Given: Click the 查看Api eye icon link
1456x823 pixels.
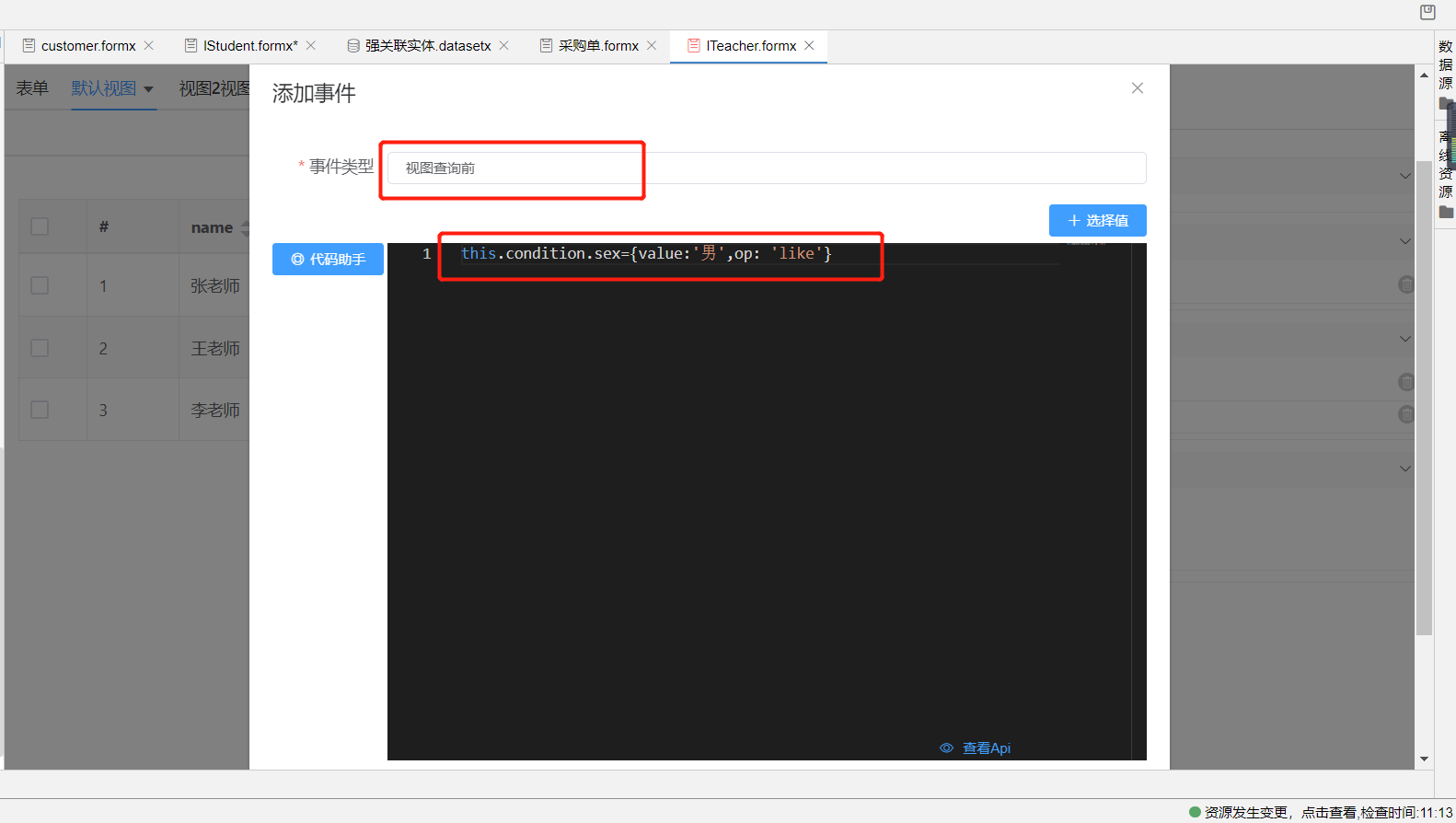Looking at the screenshot, I should [976, 748].
